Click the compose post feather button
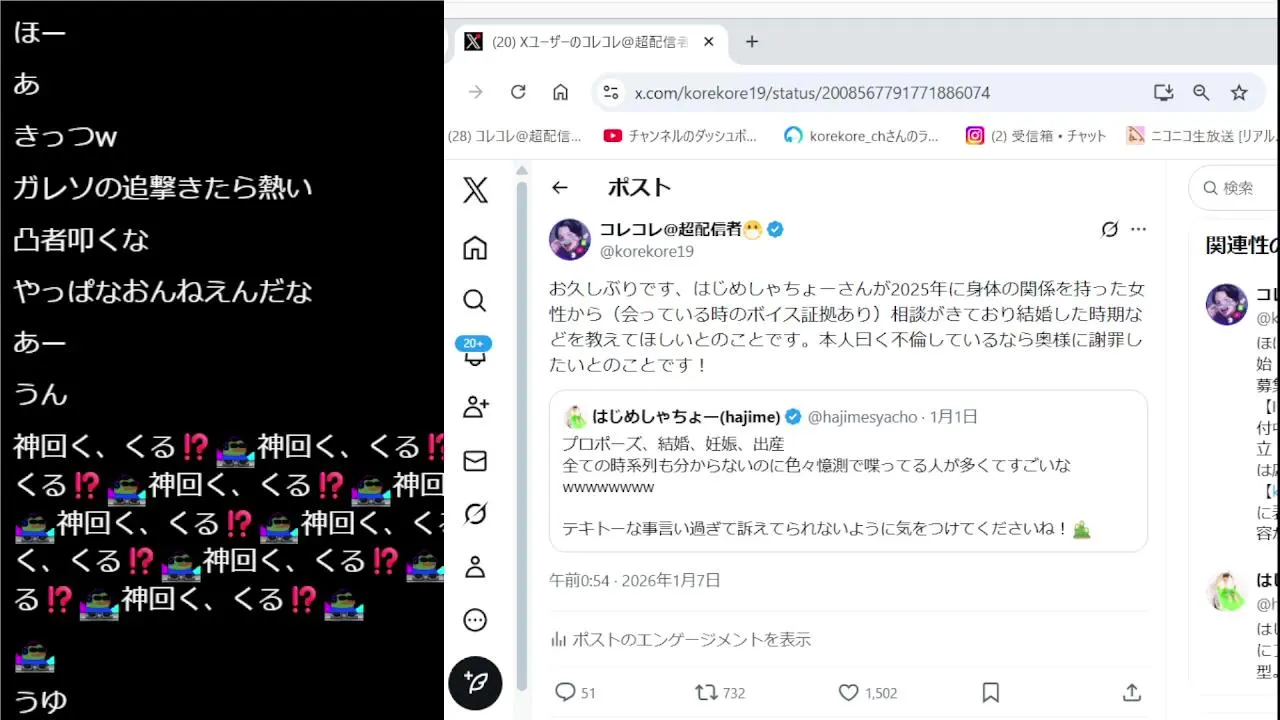This screenshot has height=720, width=1280. click(475, 683)
